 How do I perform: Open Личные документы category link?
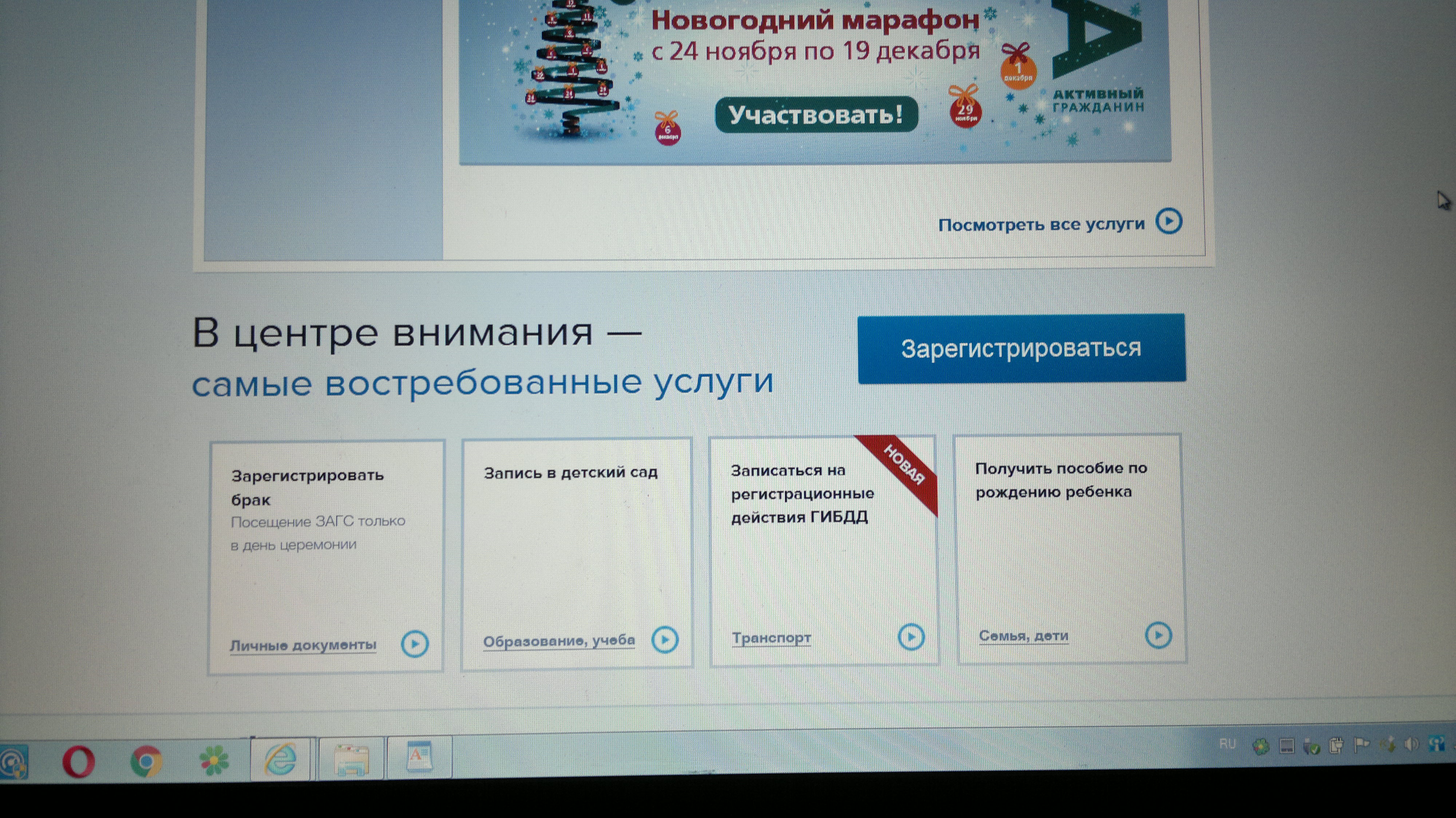click(x=303, y=644)
